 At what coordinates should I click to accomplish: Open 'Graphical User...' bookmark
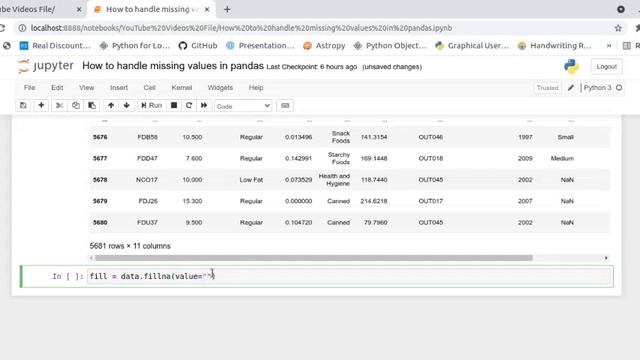[x=472, y=46]
